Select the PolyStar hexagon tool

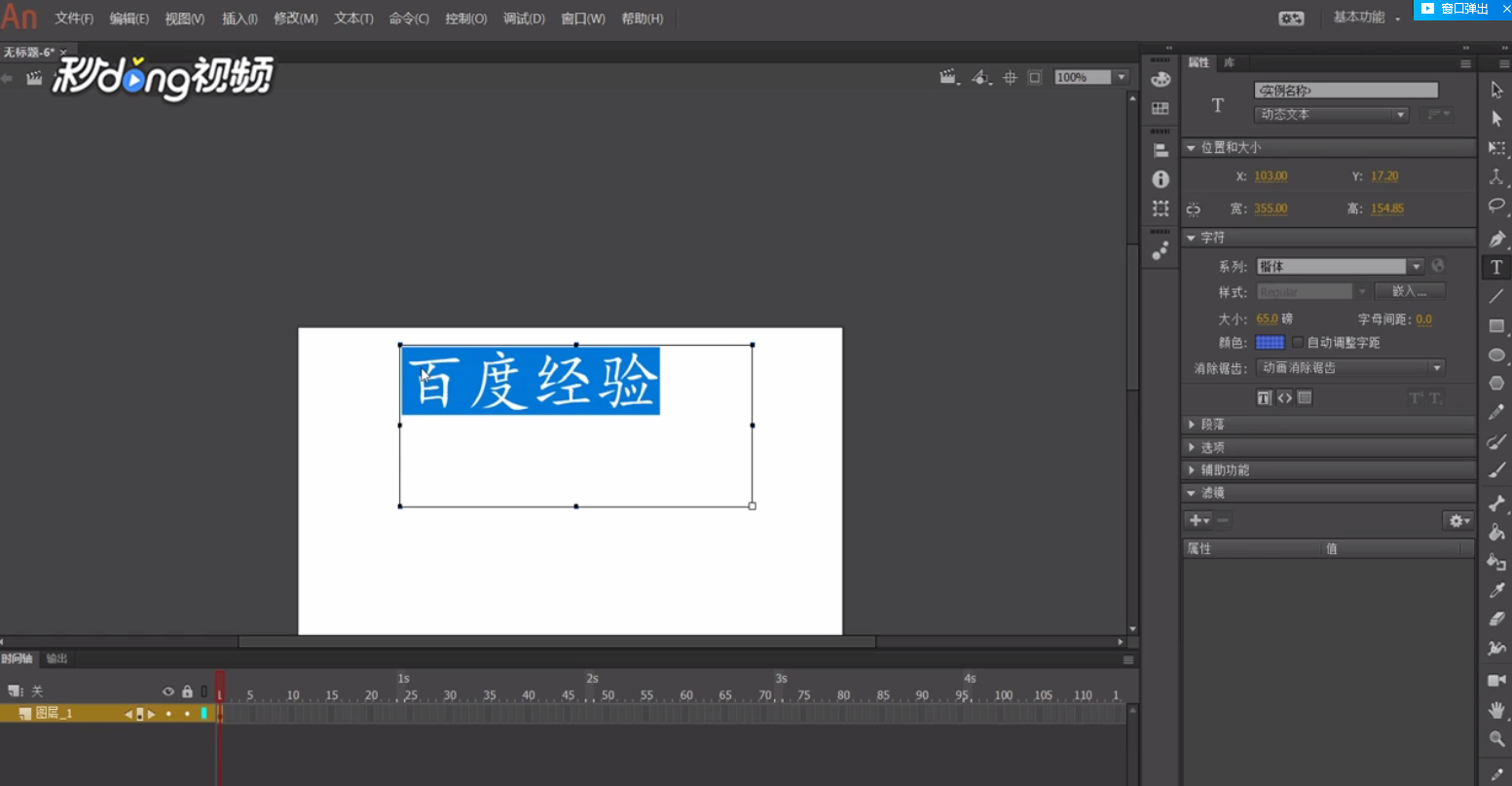click(1496, 383)
